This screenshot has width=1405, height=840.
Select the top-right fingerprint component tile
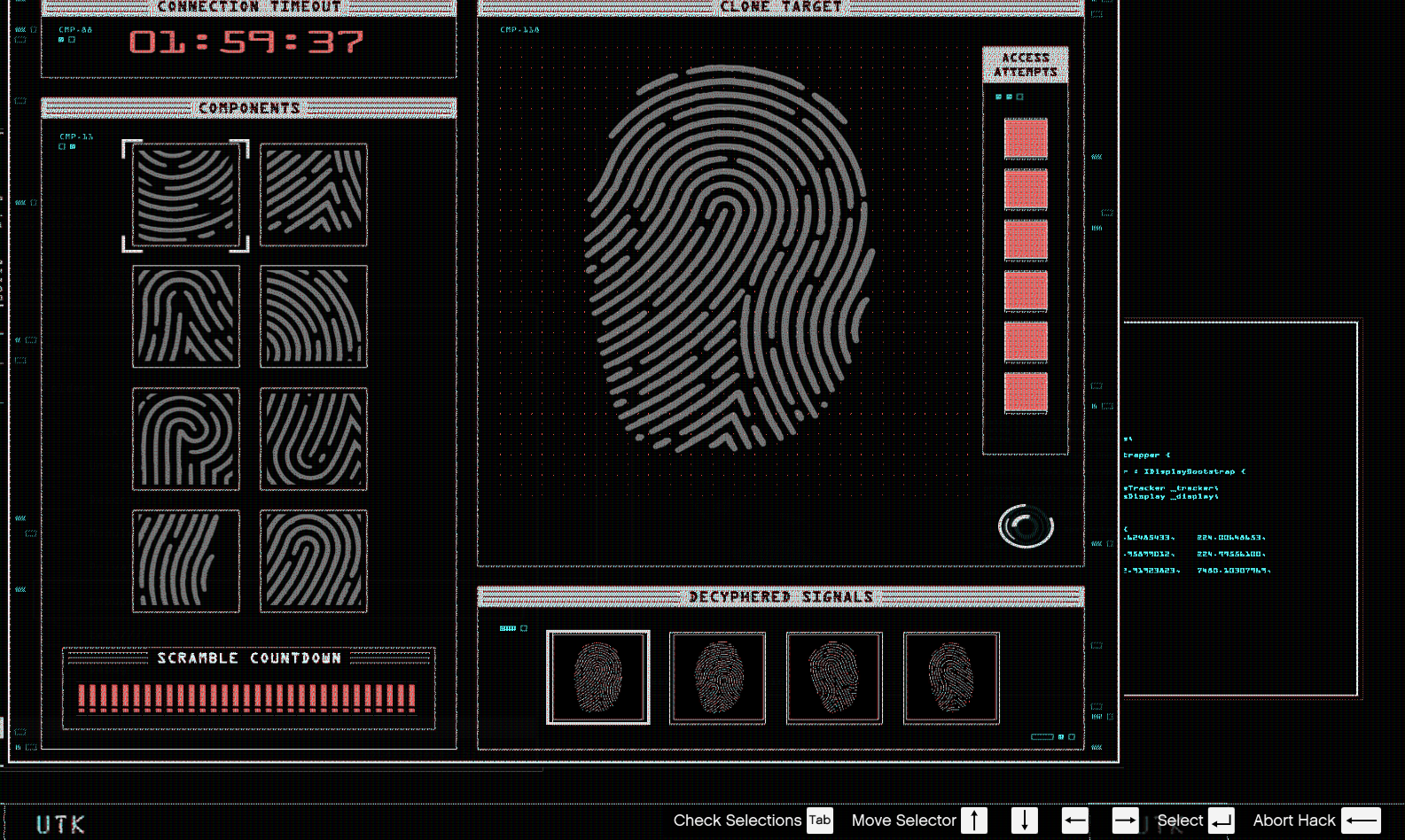tap(313, 195)
